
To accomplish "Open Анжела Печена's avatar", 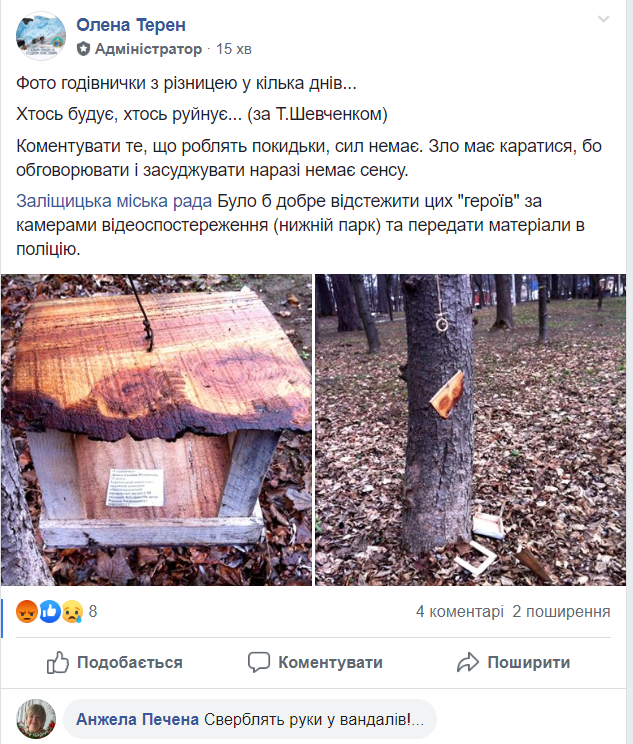I will tap(36, 719).
